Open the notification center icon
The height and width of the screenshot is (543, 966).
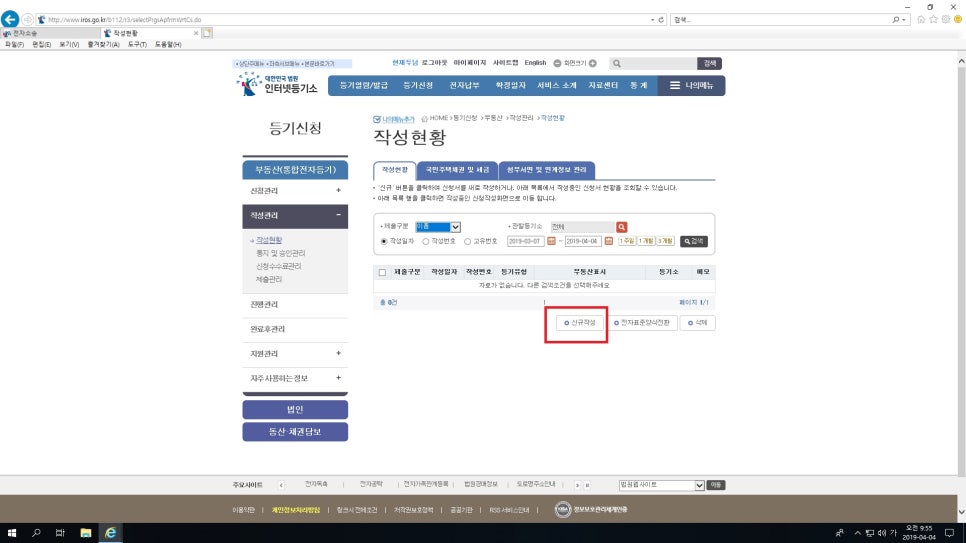pyautogui.click(x=949, y=533)
